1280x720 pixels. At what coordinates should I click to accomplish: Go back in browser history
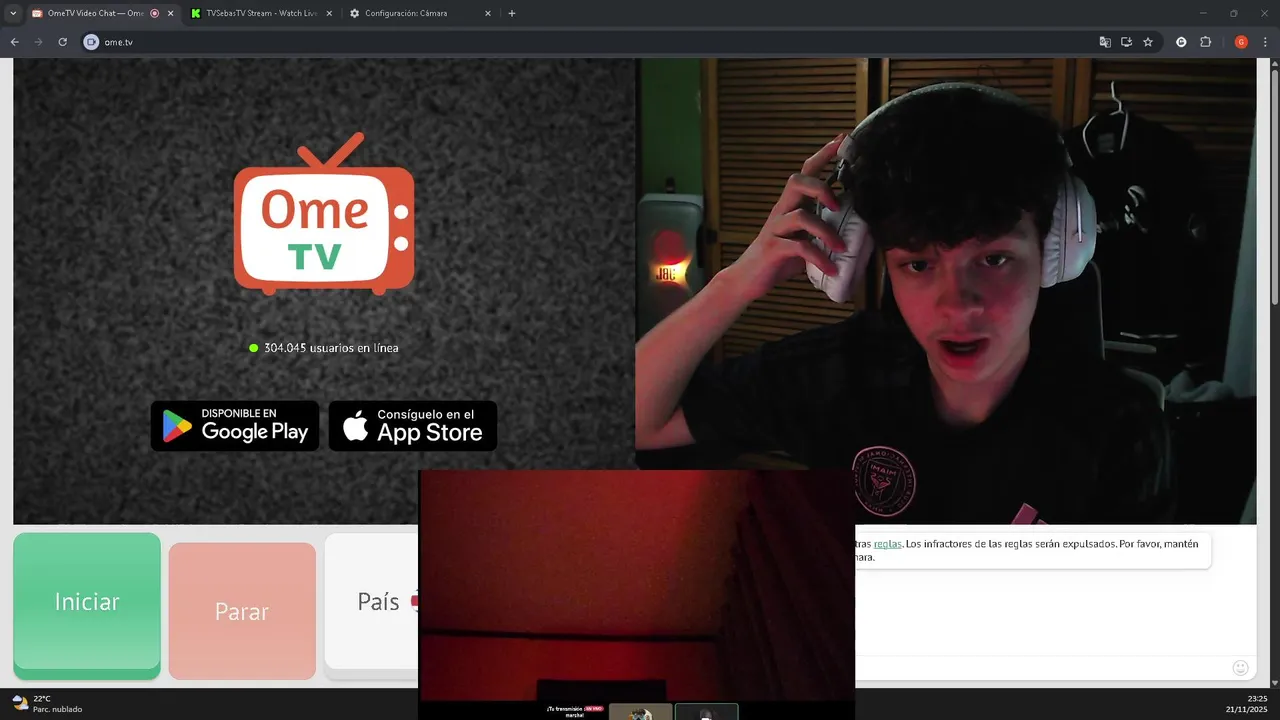pyautogui.click(x=14, y=42)
